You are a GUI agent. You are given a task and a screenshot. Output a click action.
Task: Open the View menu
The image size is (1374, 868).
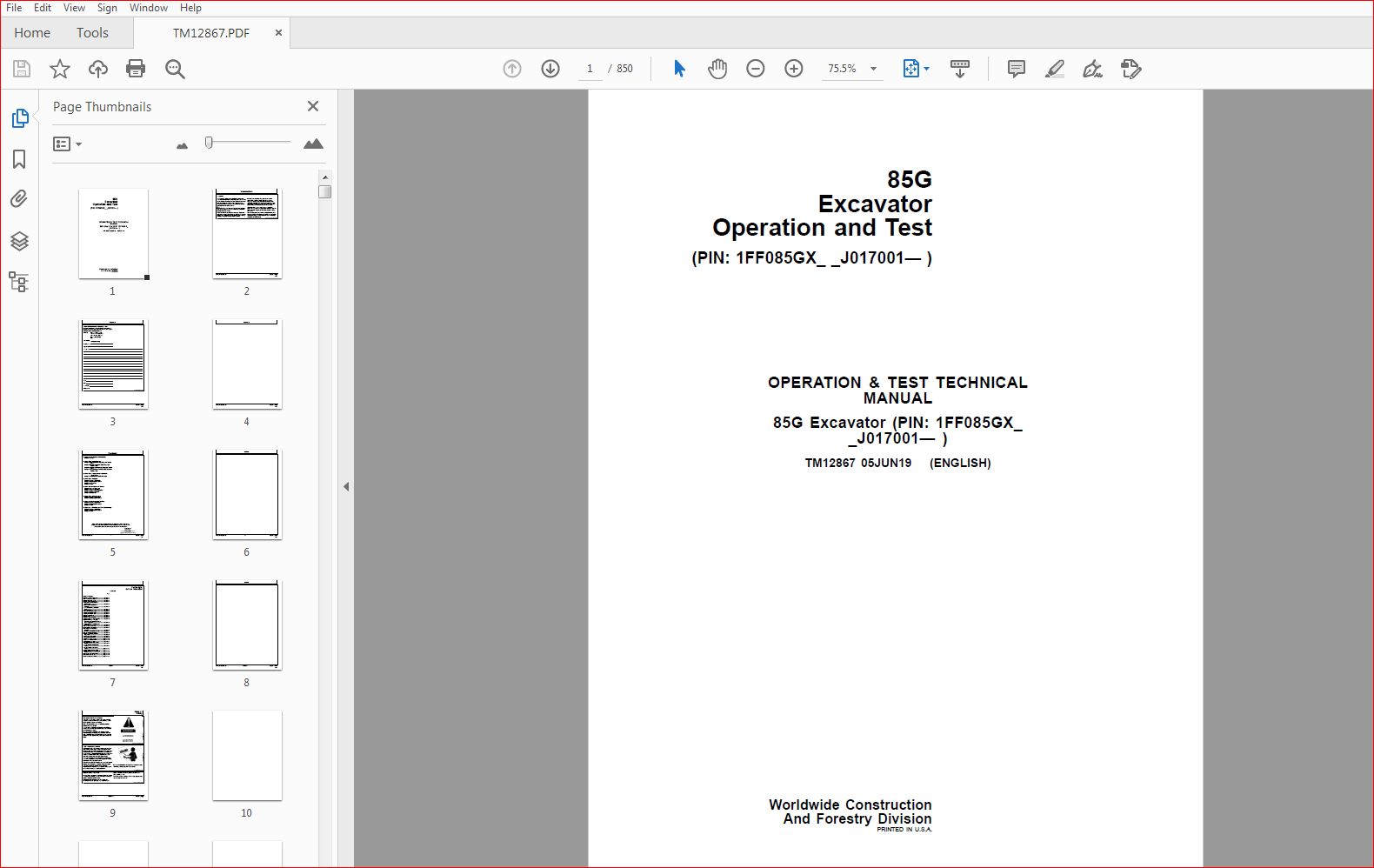[x=74, y=8]
